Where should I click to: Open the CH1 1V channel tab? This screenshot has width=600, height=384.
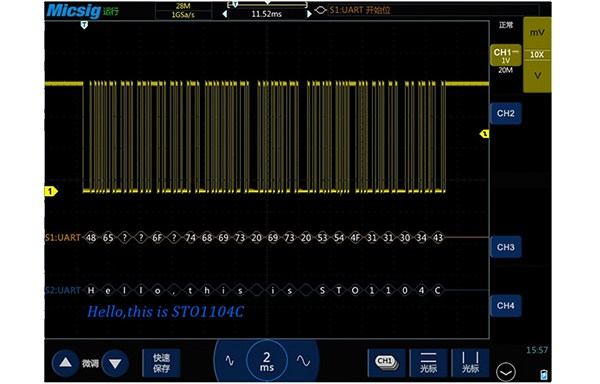[505, 55]
